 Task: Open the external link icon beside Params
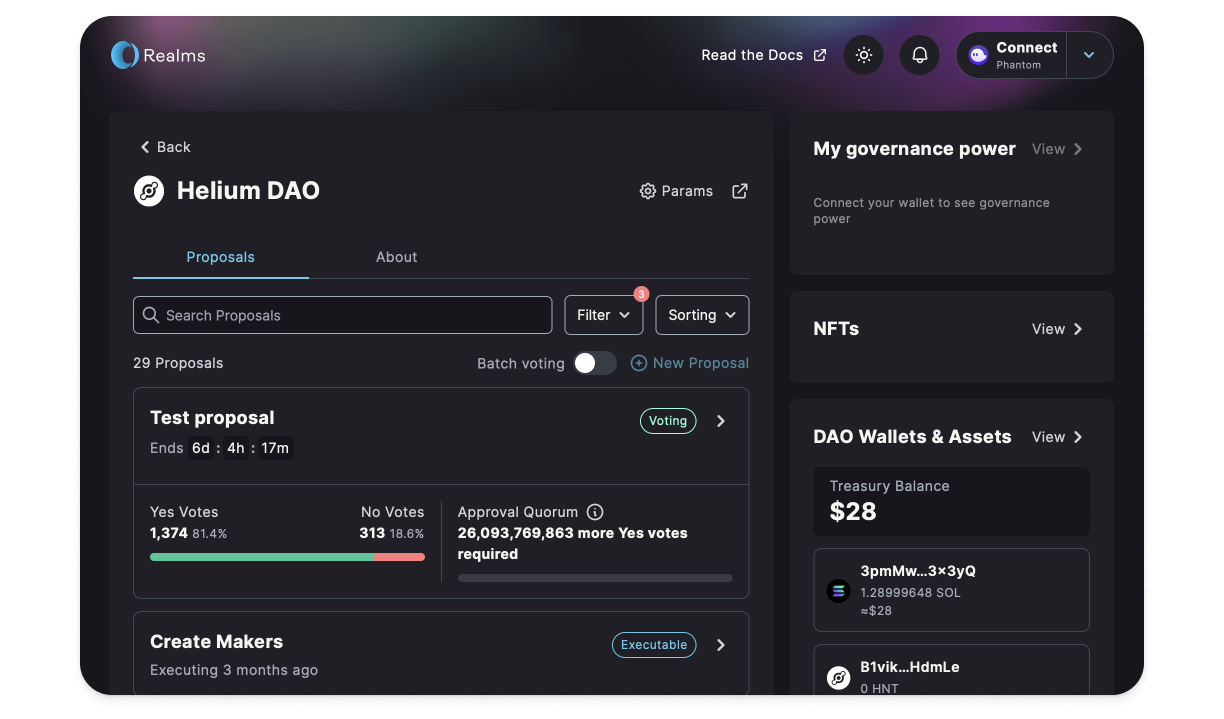740,191
